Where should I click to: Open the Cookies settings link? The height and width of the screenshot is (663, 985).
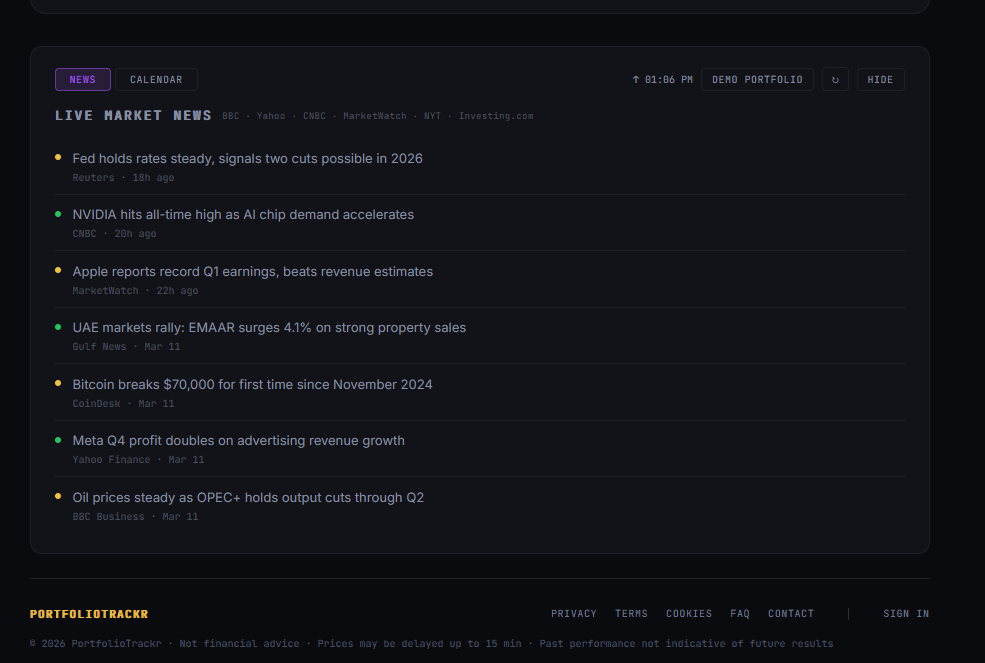pyautogui.click(x=689, y=613)
